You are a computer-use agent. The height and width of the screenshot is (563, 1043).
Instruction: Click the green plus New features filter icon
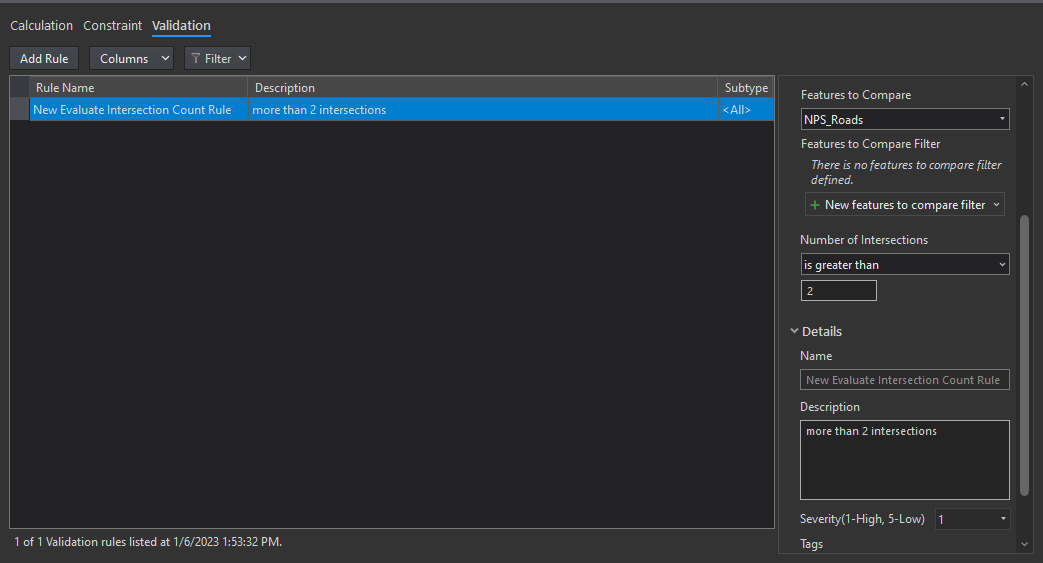point(815,205)
